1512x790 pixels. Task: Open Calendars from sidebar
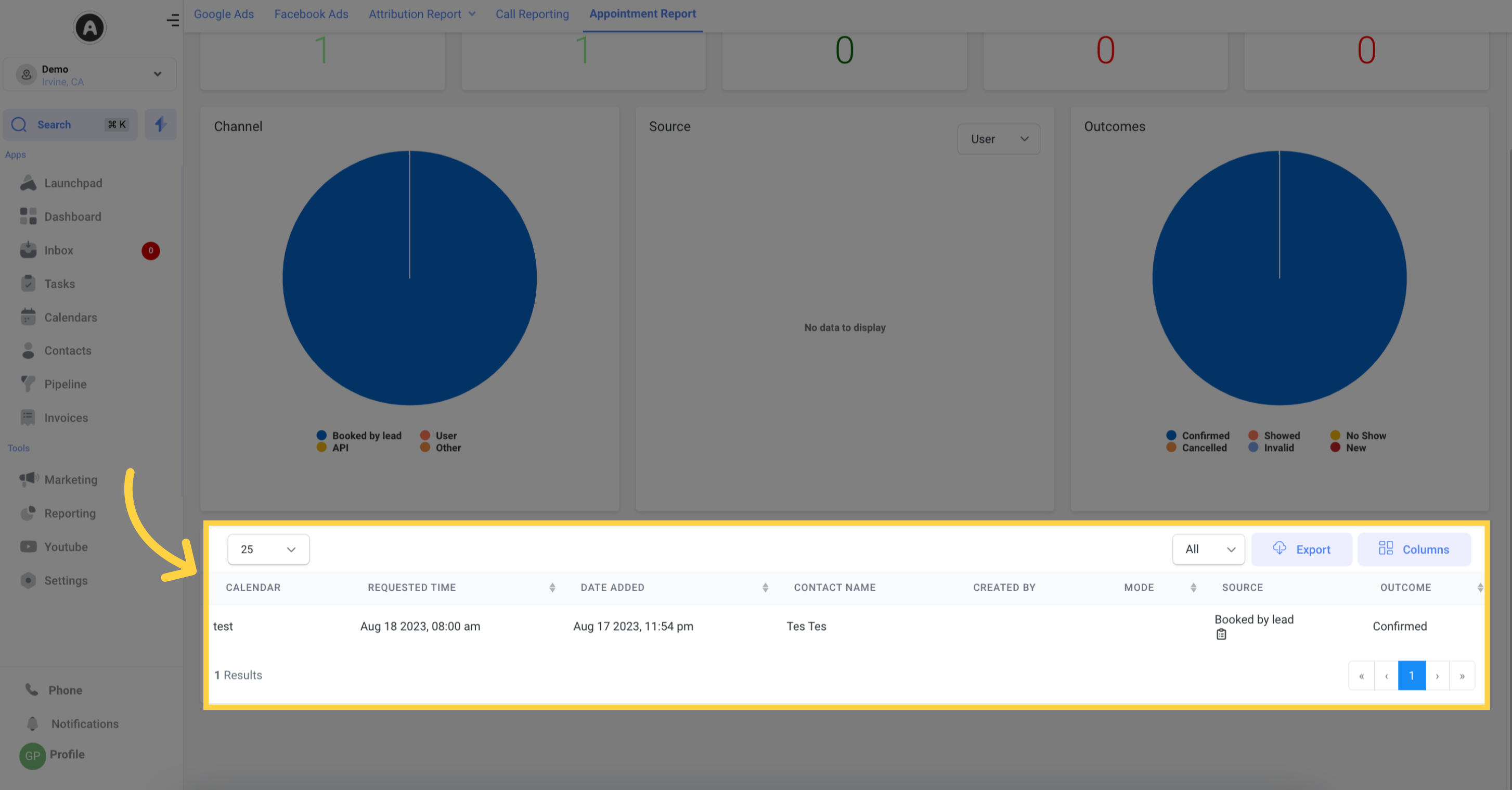pyautogui.click(x=71, y=317)
